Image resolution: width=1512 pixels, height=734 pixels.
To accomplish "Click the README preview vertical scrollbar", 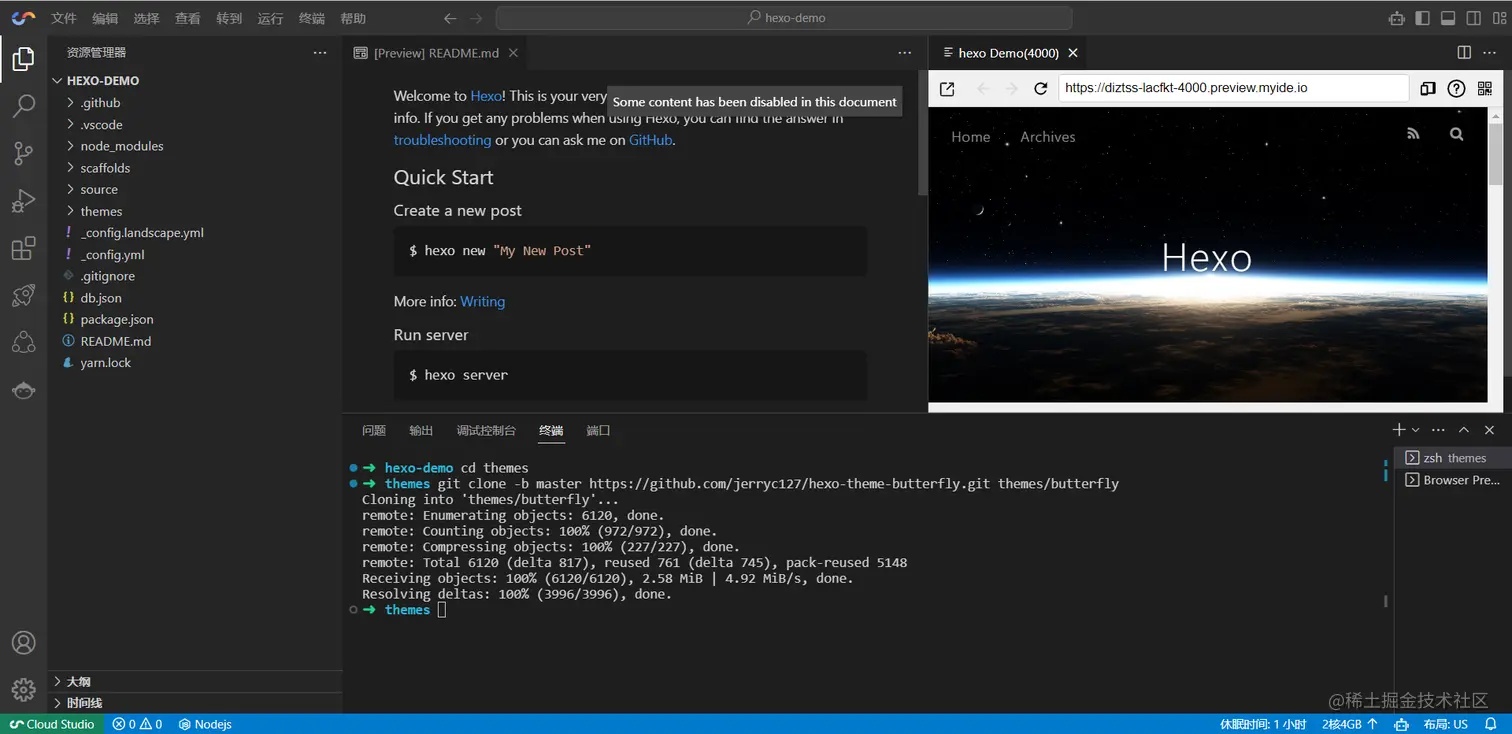I will [921, 132].
